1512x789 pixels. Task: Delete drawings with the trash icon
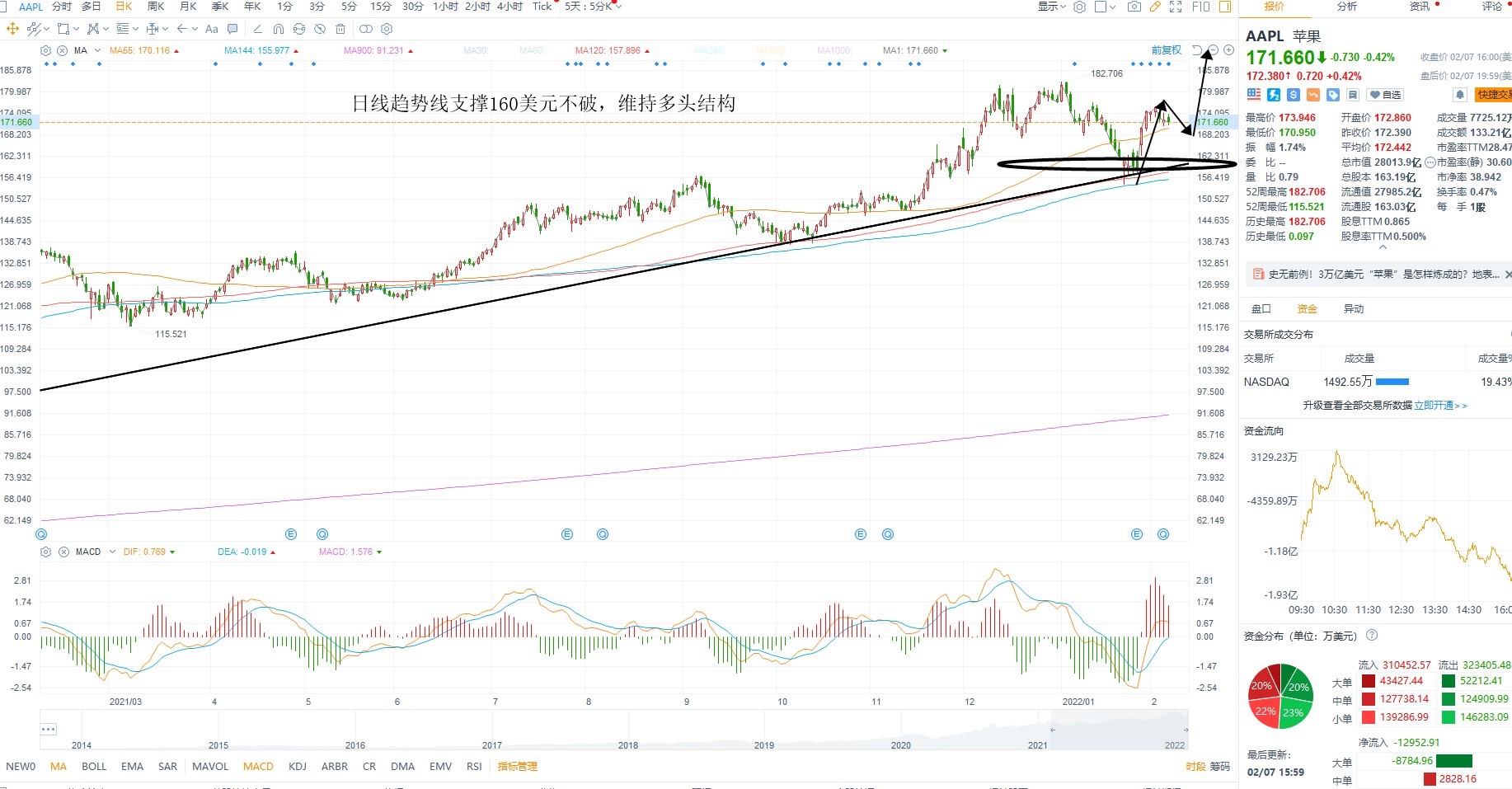point(340,29)
